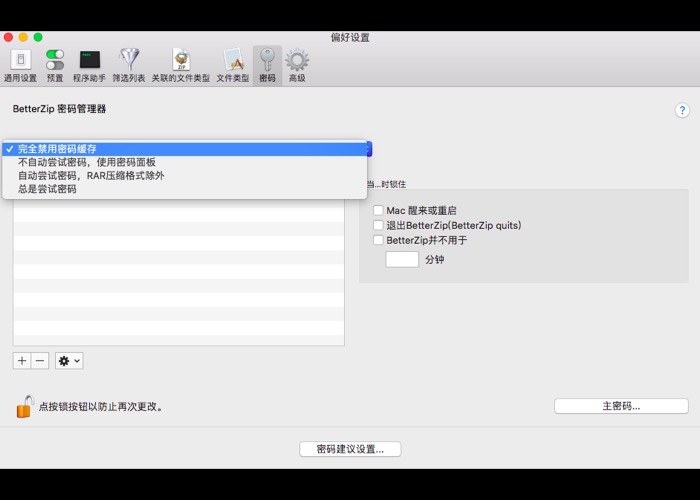Pick 总是尝试密码 from the list
Screen dimensions: 700x500
(x=47, y=188)
